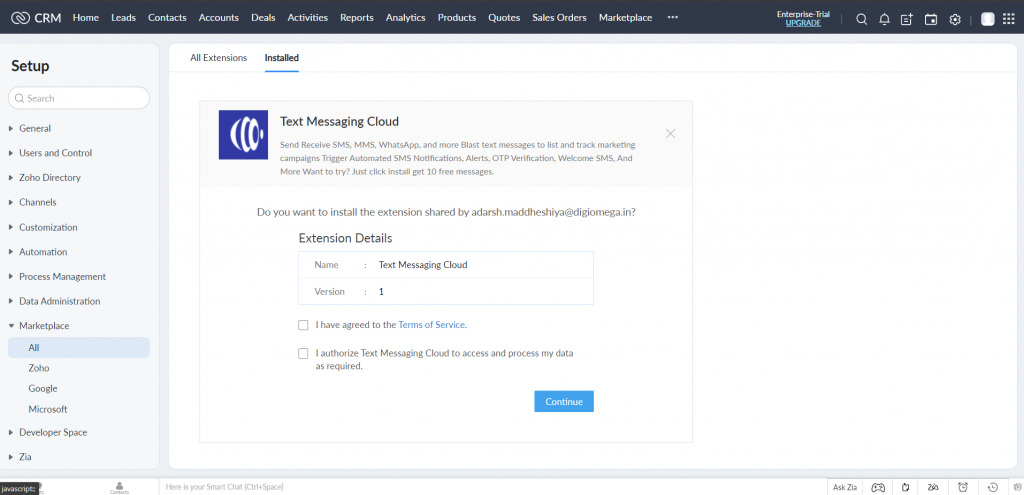The image size is (1024, 495).
Task: Click the UPGRADE link
Action: click(x=803, y=23)
